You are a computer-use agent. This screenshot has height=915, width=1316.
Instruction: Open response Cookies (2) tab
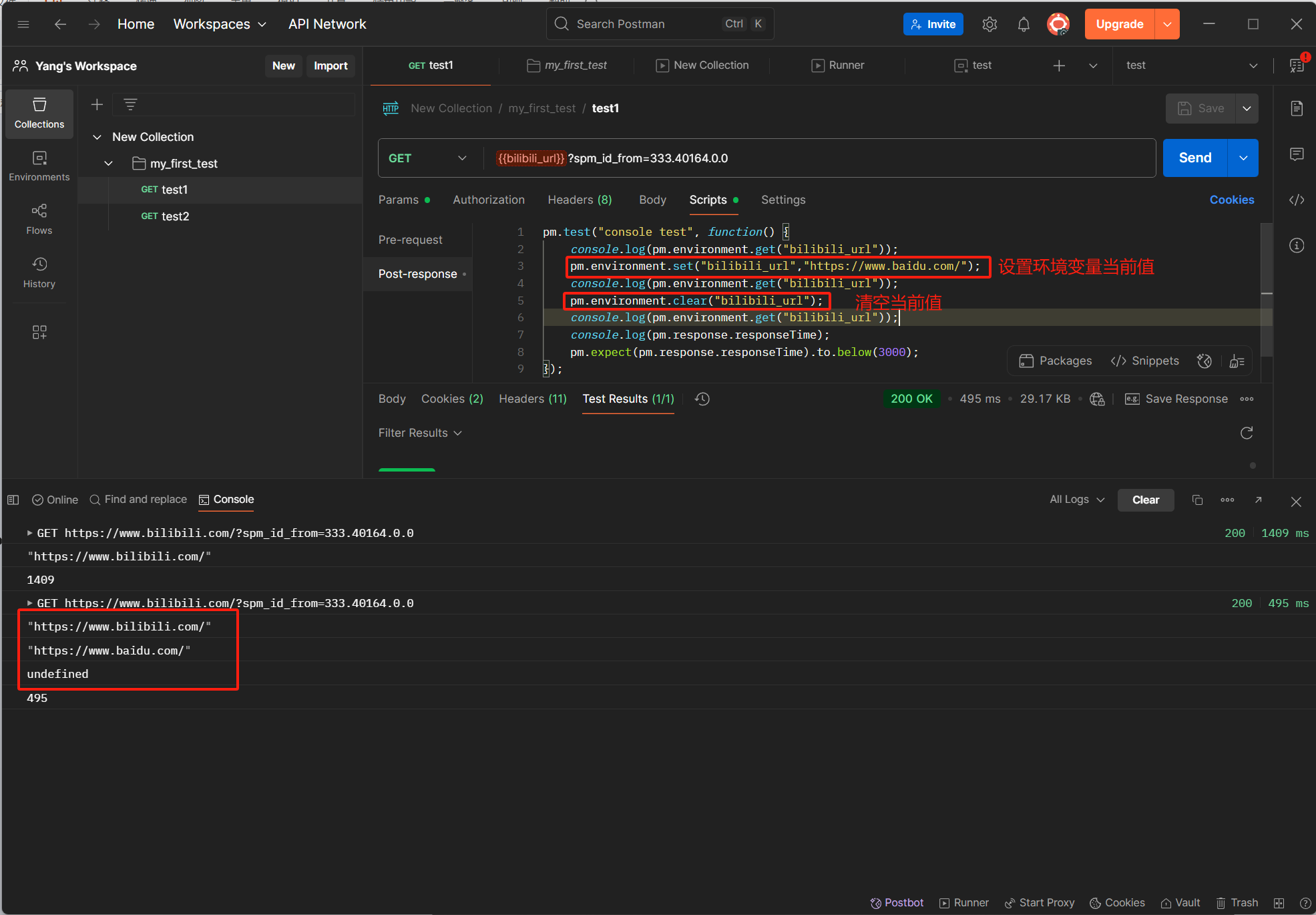pos(452,399)
